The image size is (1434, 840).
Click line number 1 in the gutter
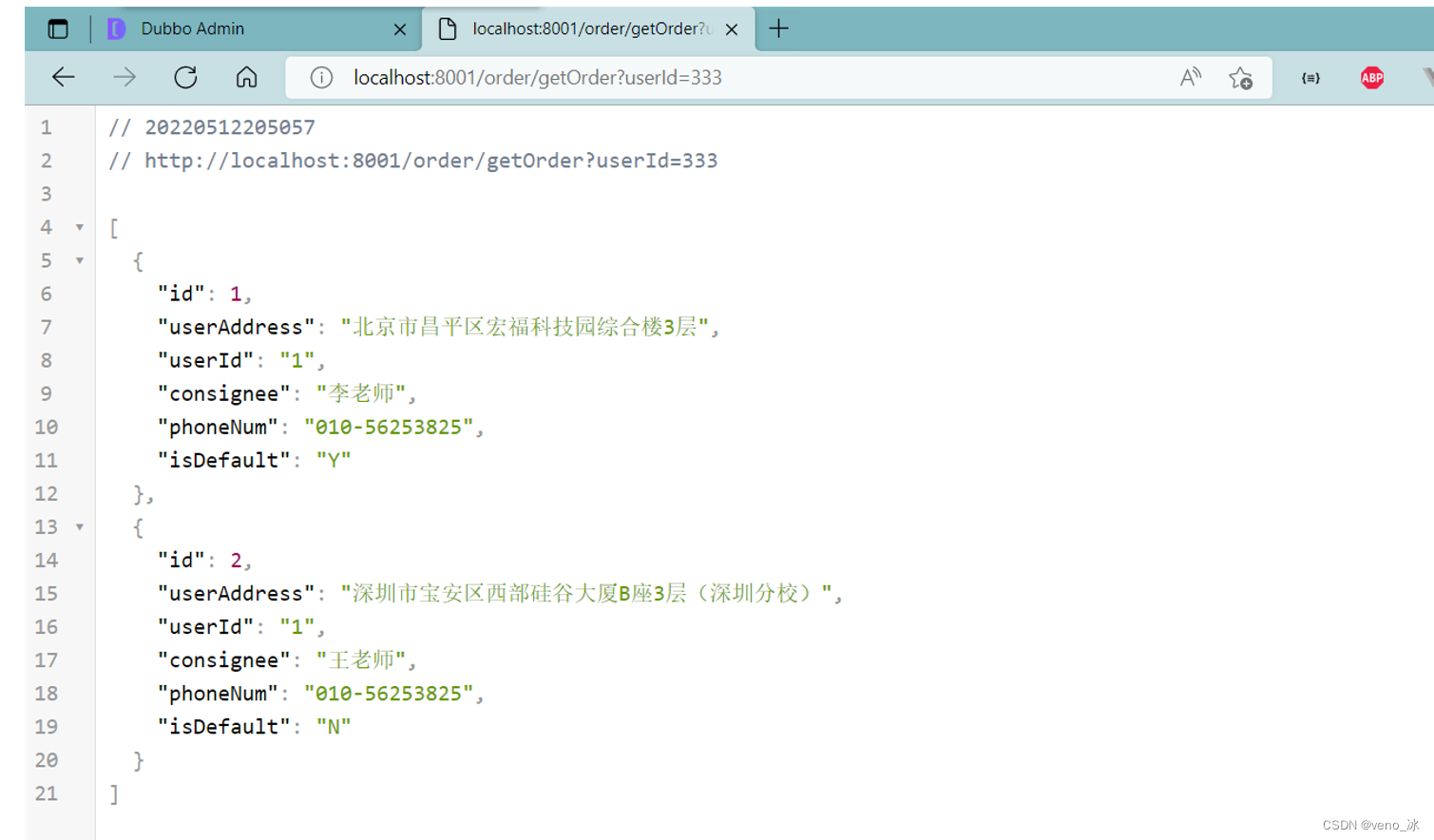click(47, 127)
